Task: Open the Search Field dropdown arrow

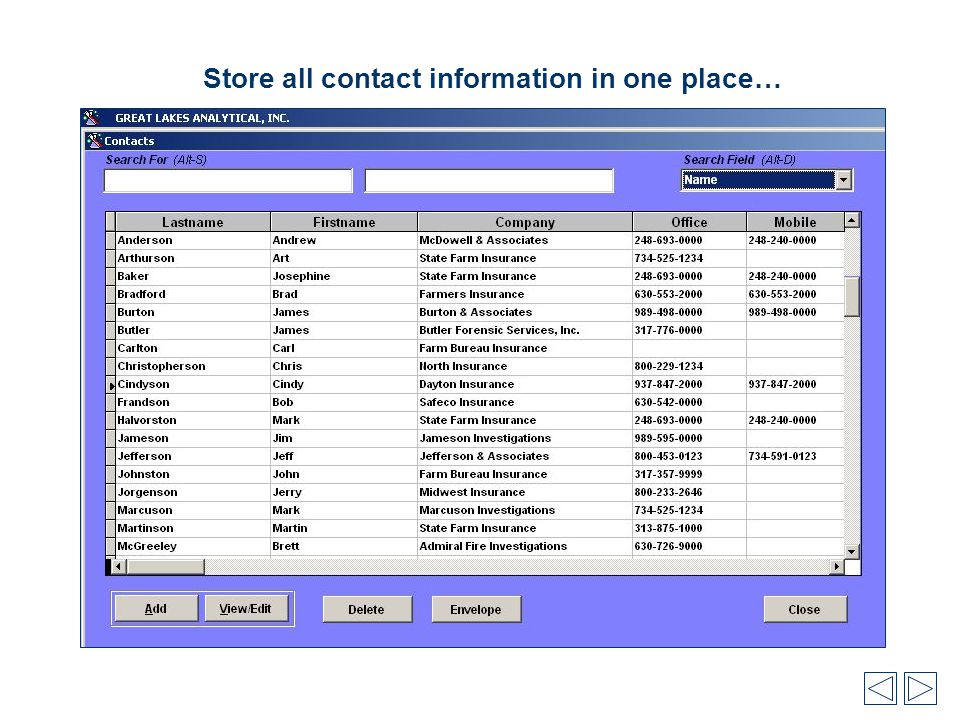Action: (x=844, y=180)
